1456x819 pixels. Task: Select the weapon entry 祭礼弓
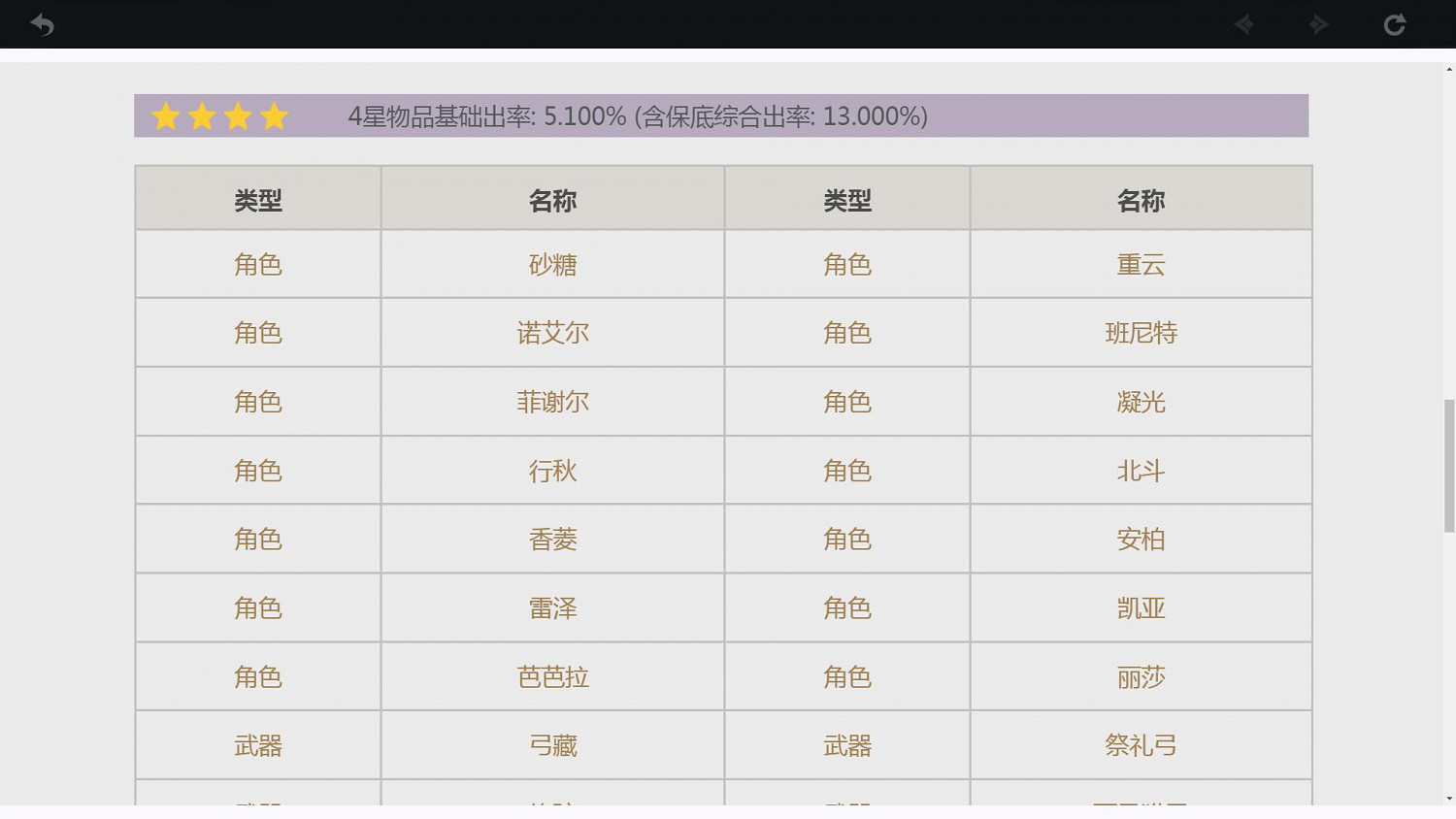tap(1141, 745)
